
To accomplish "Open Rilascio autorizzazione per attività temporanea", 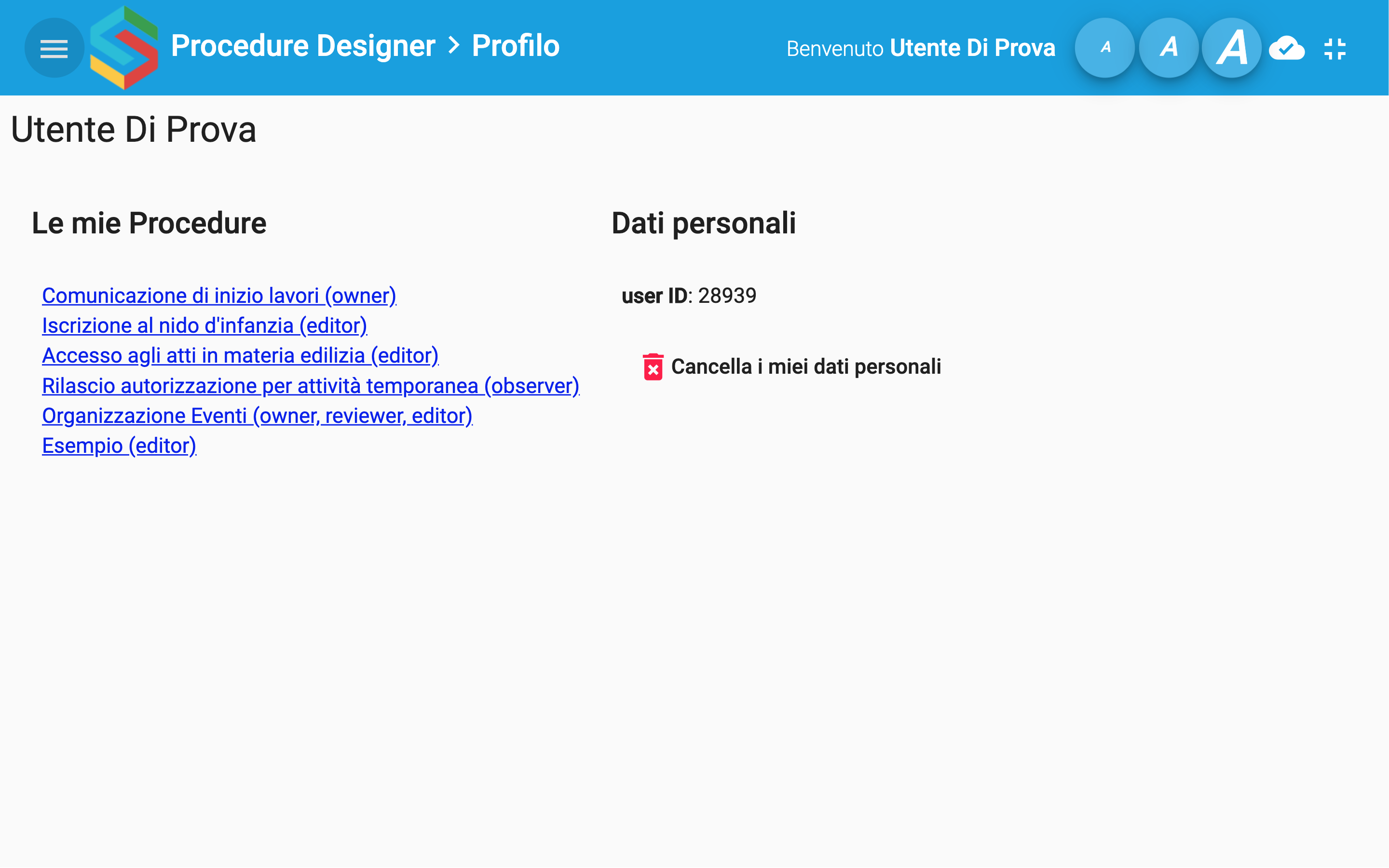I will click(x=311, y=386).
